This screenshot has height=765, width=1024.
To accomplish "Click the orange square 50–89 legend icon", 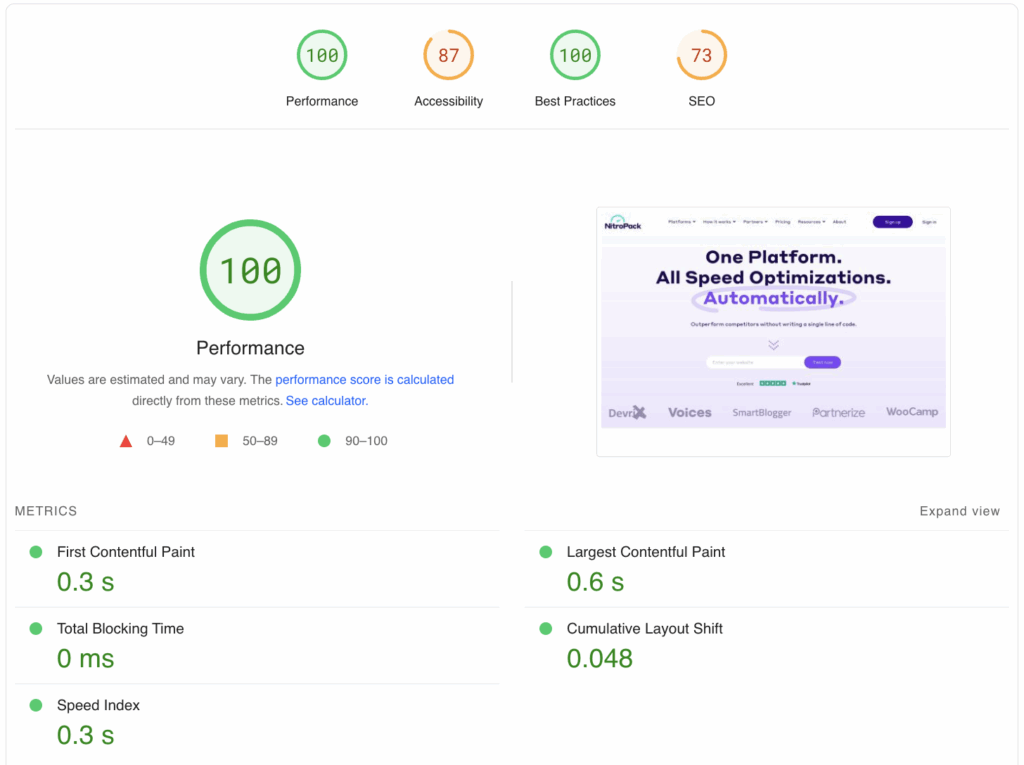I will 222,439.
